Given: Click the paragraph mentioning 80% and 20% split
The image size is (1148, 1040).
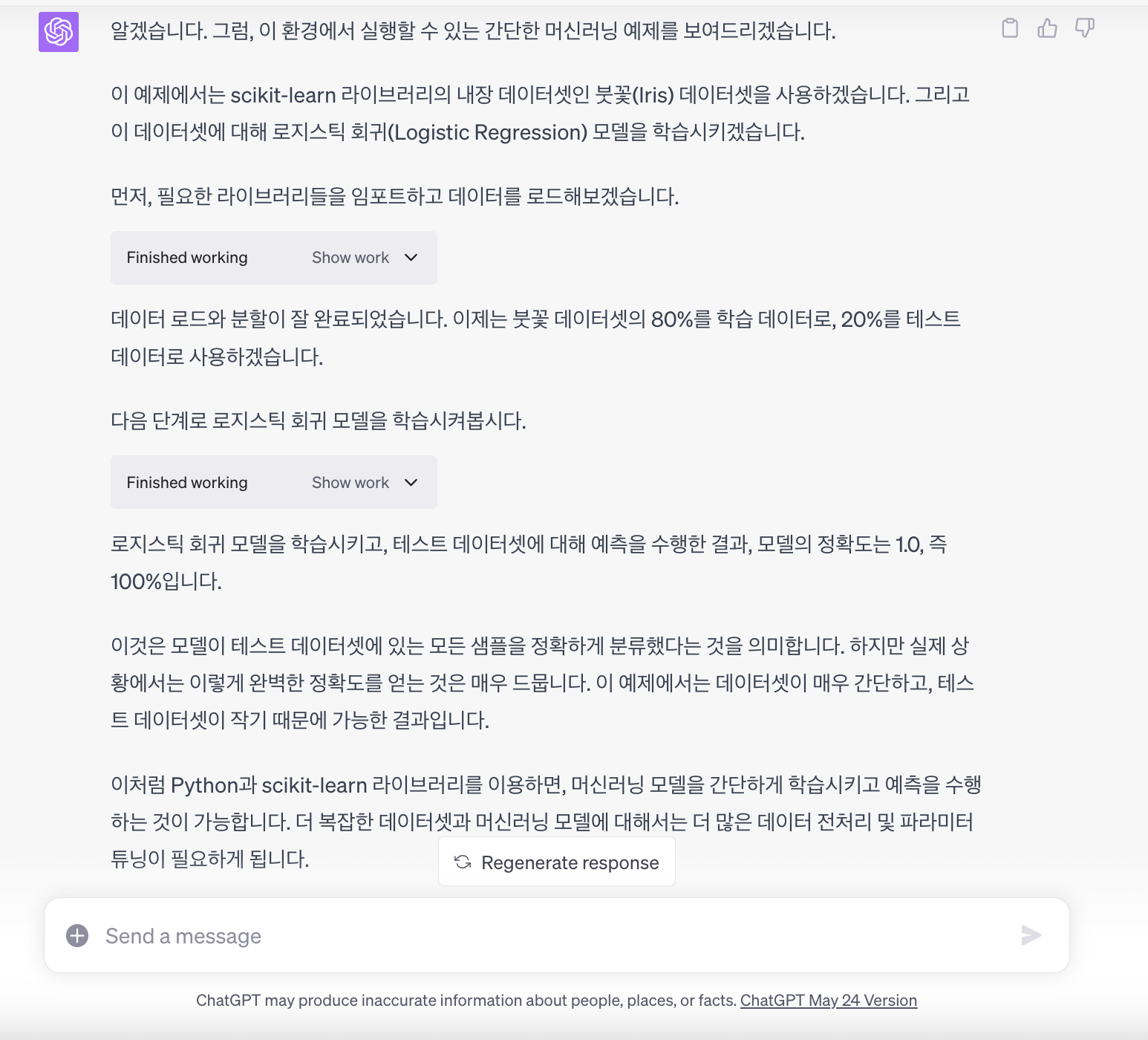Looking at the screenshot, I should [x=535, y=338].
